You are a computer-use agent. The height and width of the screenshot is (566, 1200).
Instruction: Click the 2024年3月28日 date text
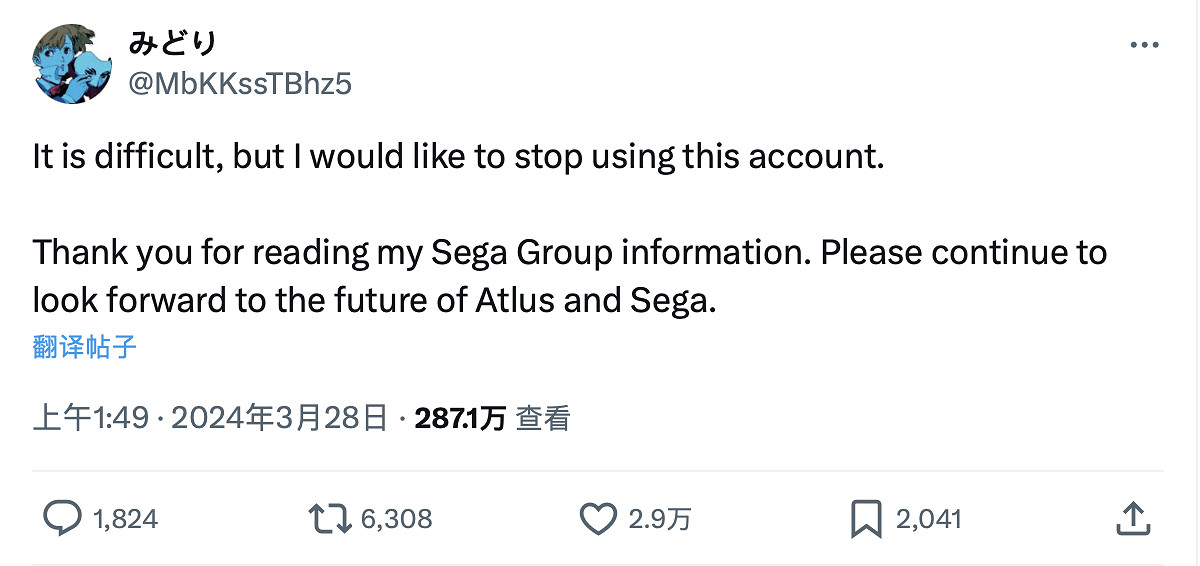[x=279, y=418]
